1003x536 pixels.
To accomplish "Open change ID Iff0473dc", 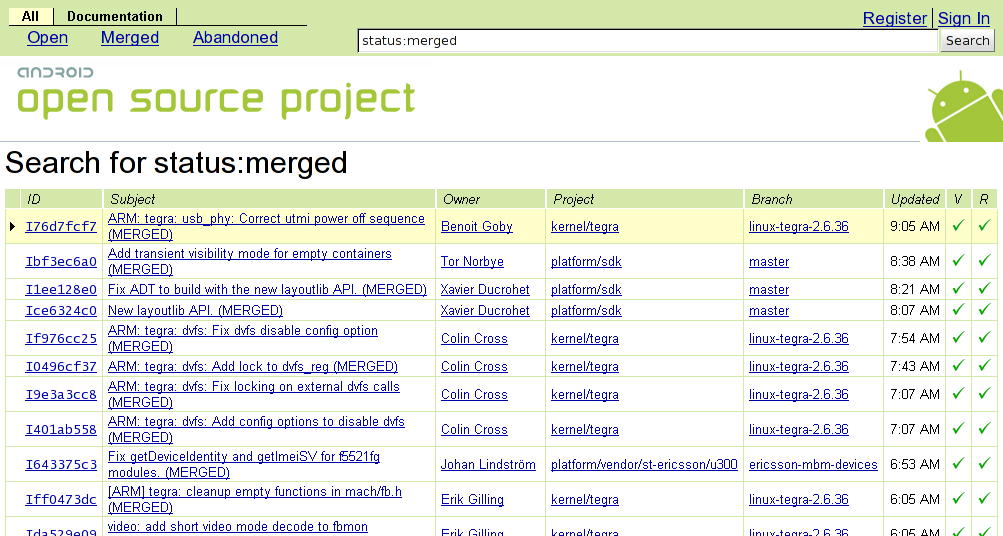I will tap(61, 500).
